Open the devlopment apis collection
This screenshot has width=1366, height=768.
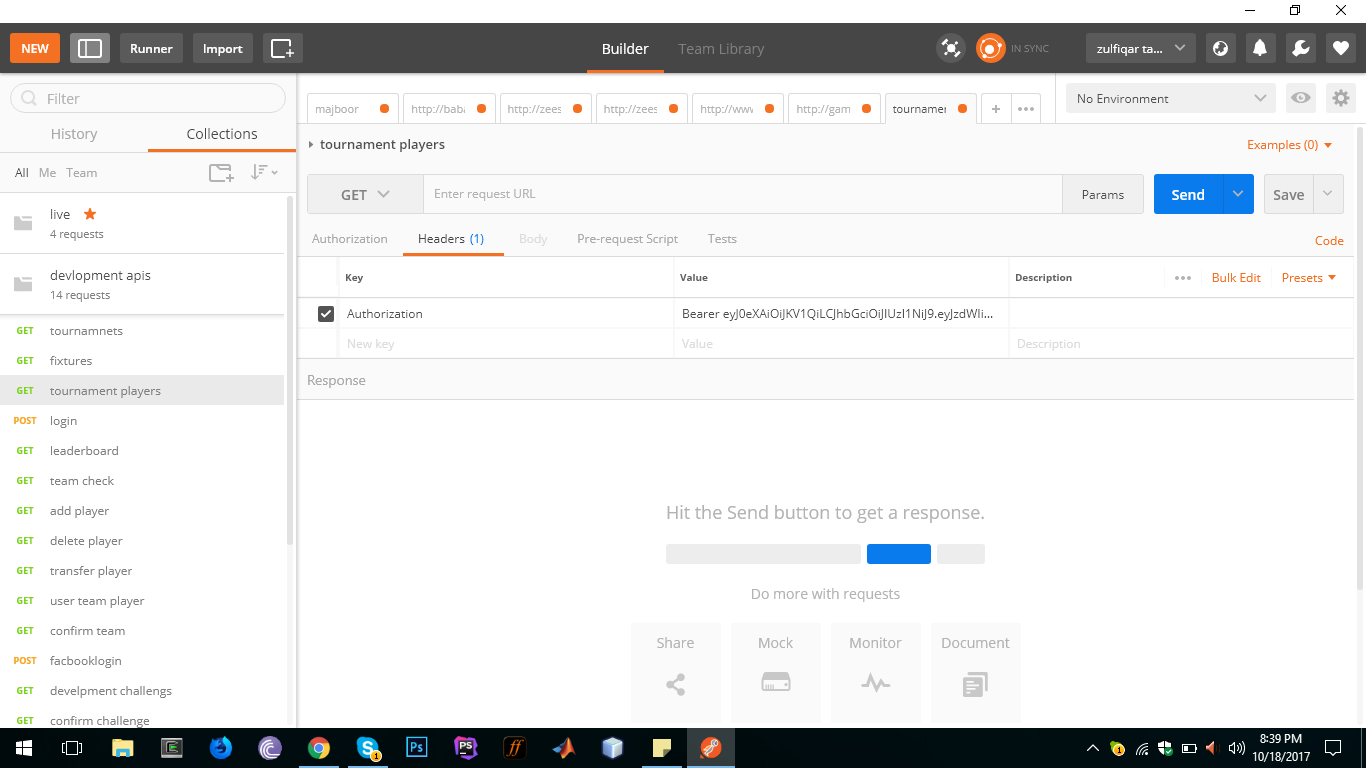(x=142, y=284)
